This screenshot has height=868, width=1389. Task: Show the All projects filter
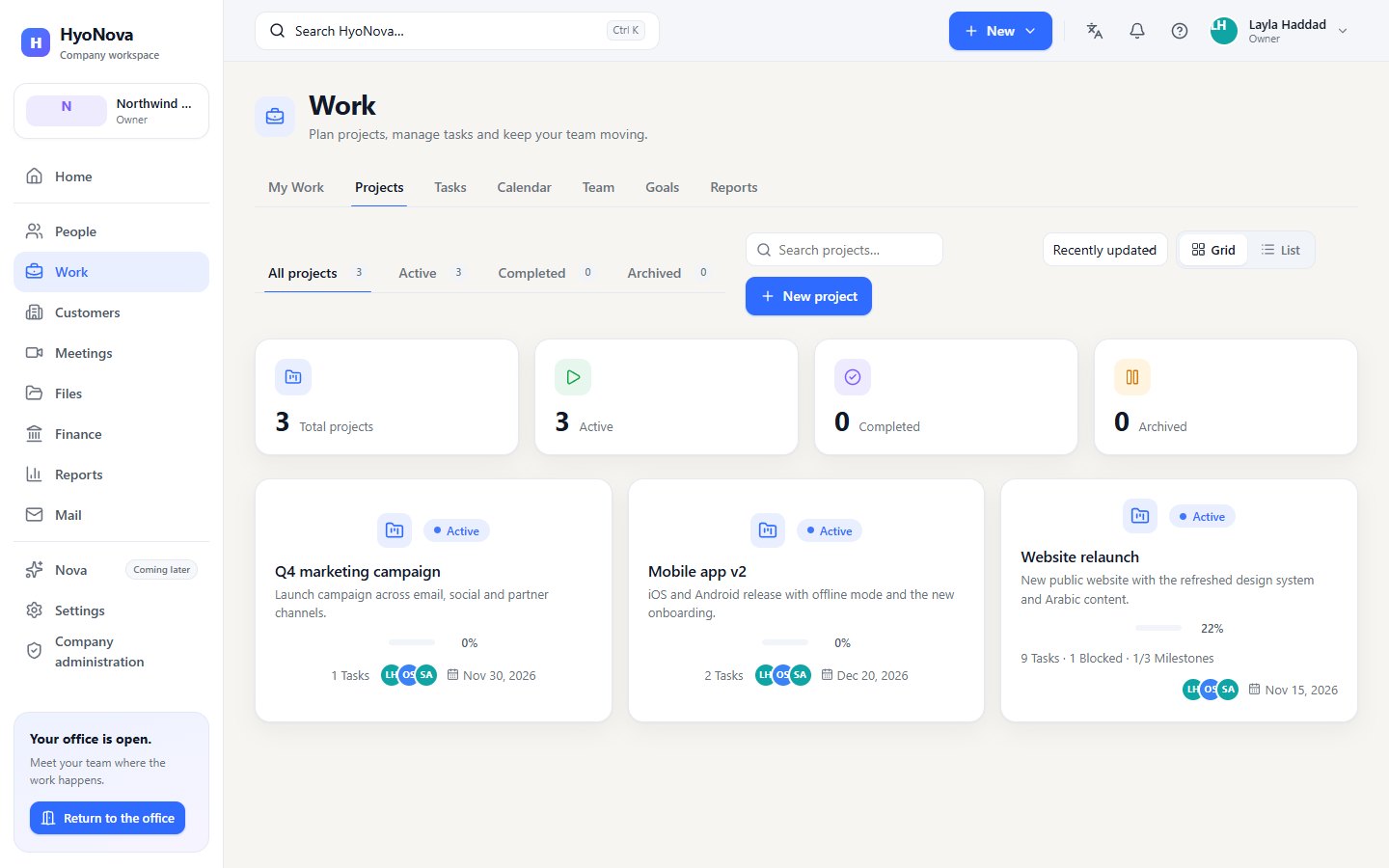(x=317, y=273)
